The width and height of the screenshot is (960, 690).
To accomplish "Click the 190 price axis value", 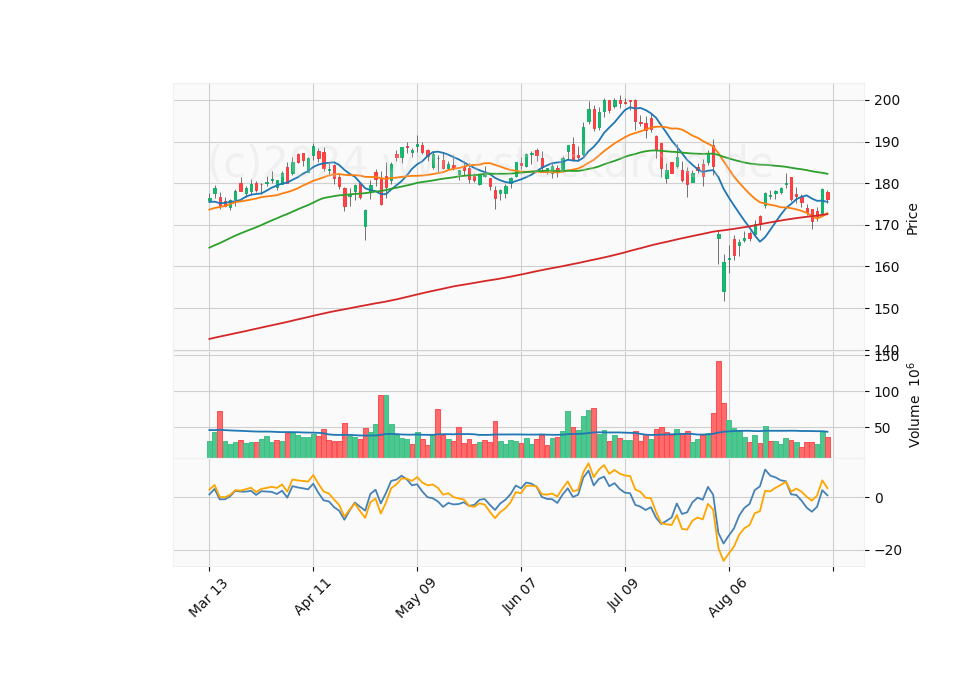I will 887,143.
